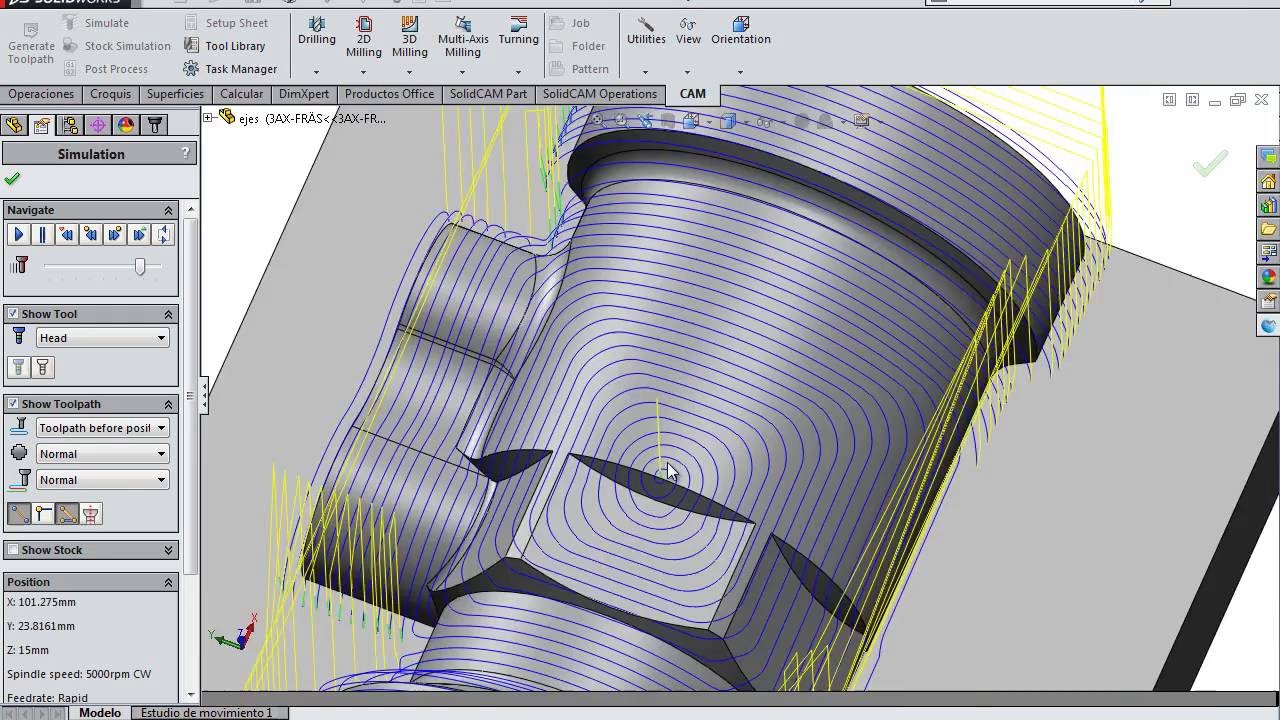This screenshot has height=720, width=1280.
Task: Open the Head tool display dropdown
Action: [x=102, y=338]
